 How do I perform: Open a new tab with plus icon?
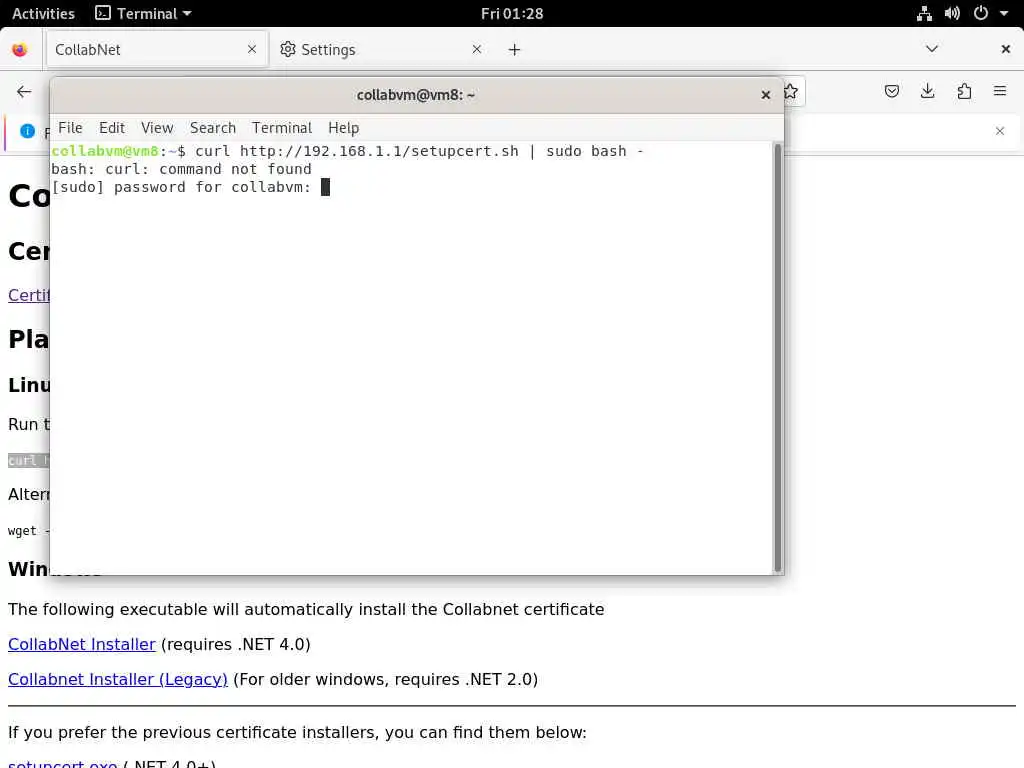click(515, 50)
